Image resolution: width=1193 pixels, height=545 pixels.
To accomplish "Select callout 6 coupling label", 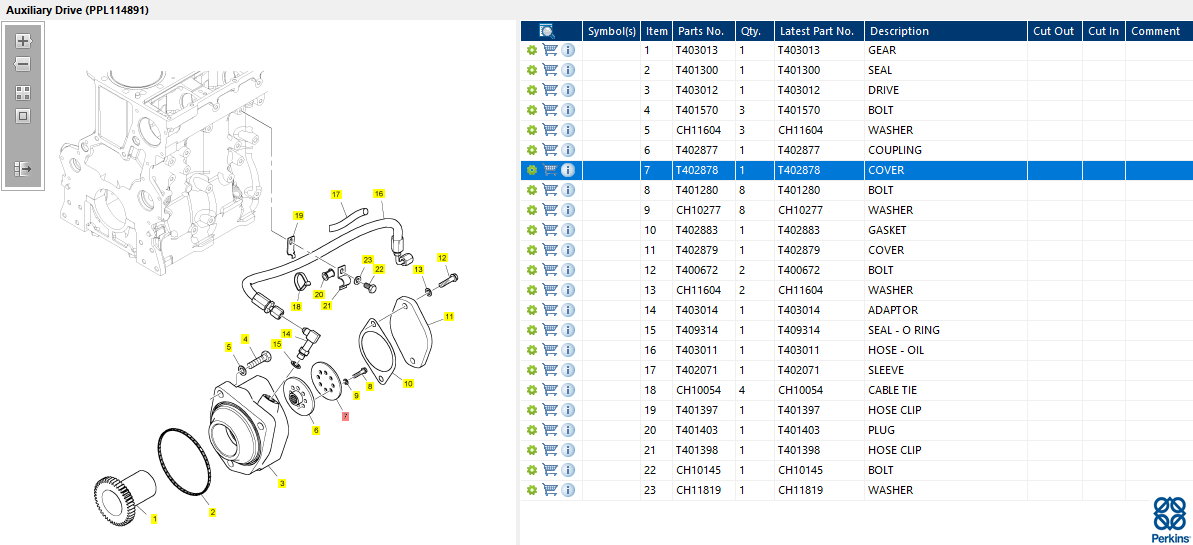I will pos(315,430).
